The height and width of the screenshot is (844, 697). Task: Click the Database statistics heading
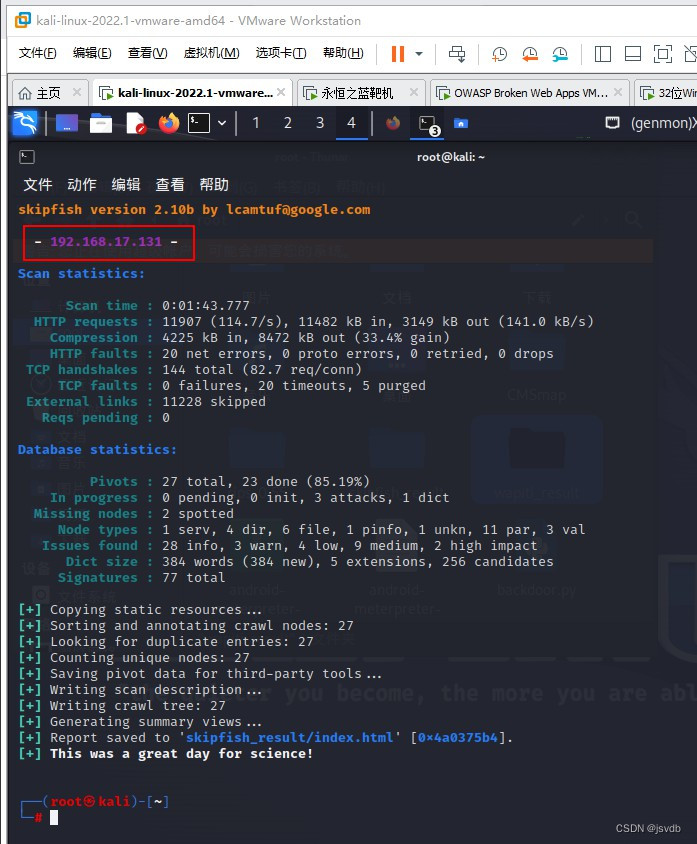pos(97,449)
